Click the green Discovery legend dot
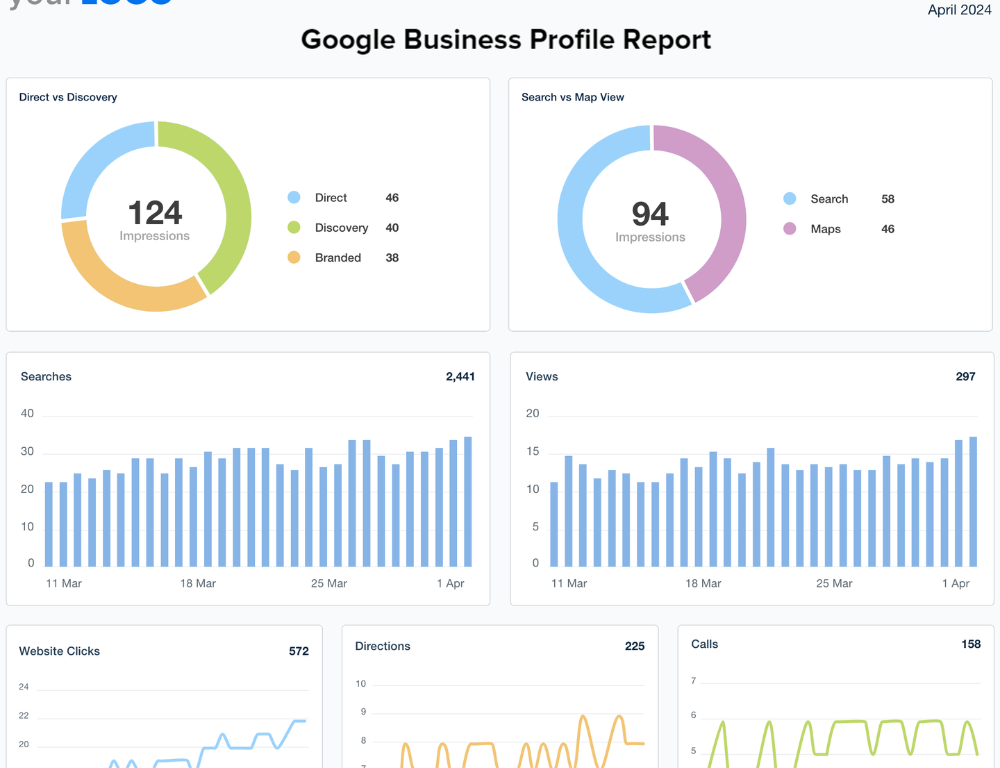 pos(294,228)
